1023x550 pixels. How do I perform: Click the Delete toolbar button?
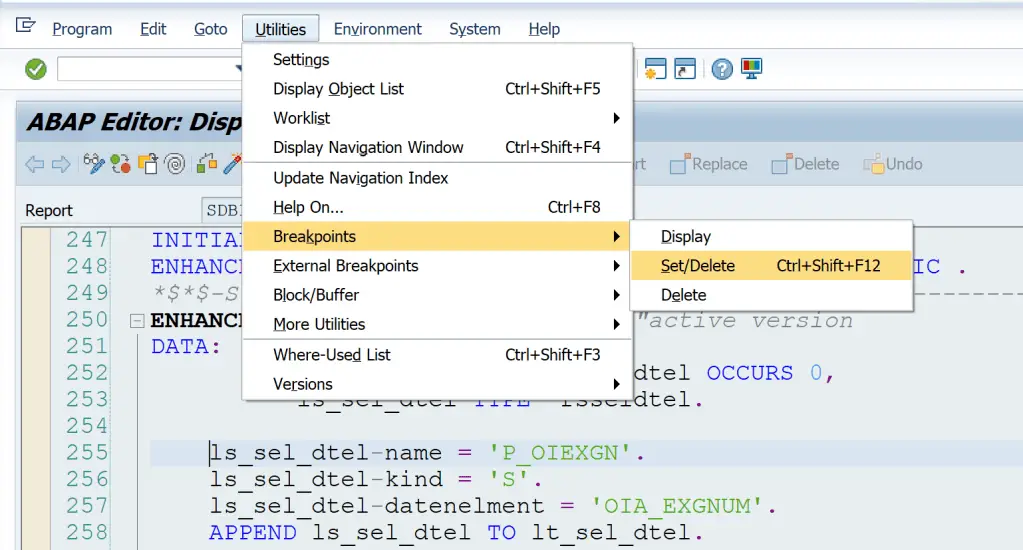[x=805, y=164]
